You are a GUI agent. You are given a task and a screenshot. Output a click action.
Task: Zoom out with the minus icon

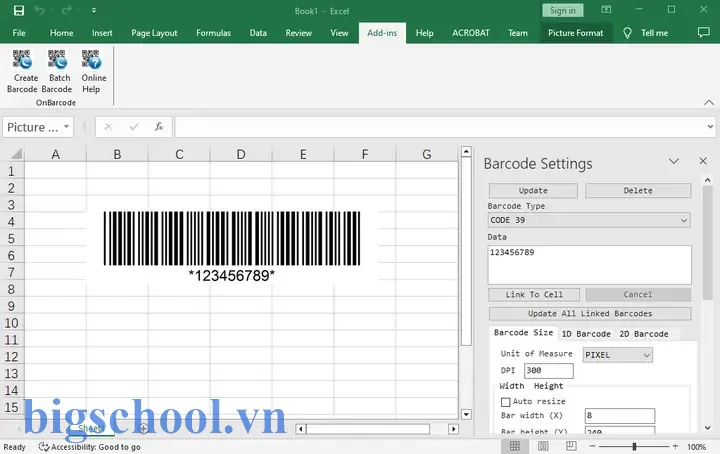592,446
